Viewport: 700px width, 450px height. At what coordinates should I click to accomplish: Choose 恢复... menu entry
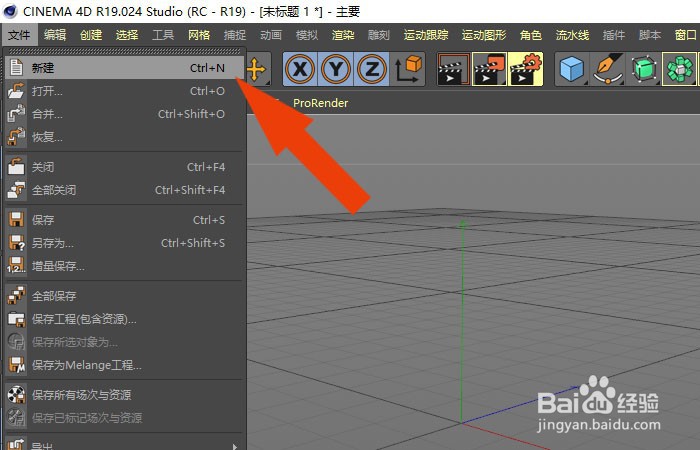click(125, 137)
